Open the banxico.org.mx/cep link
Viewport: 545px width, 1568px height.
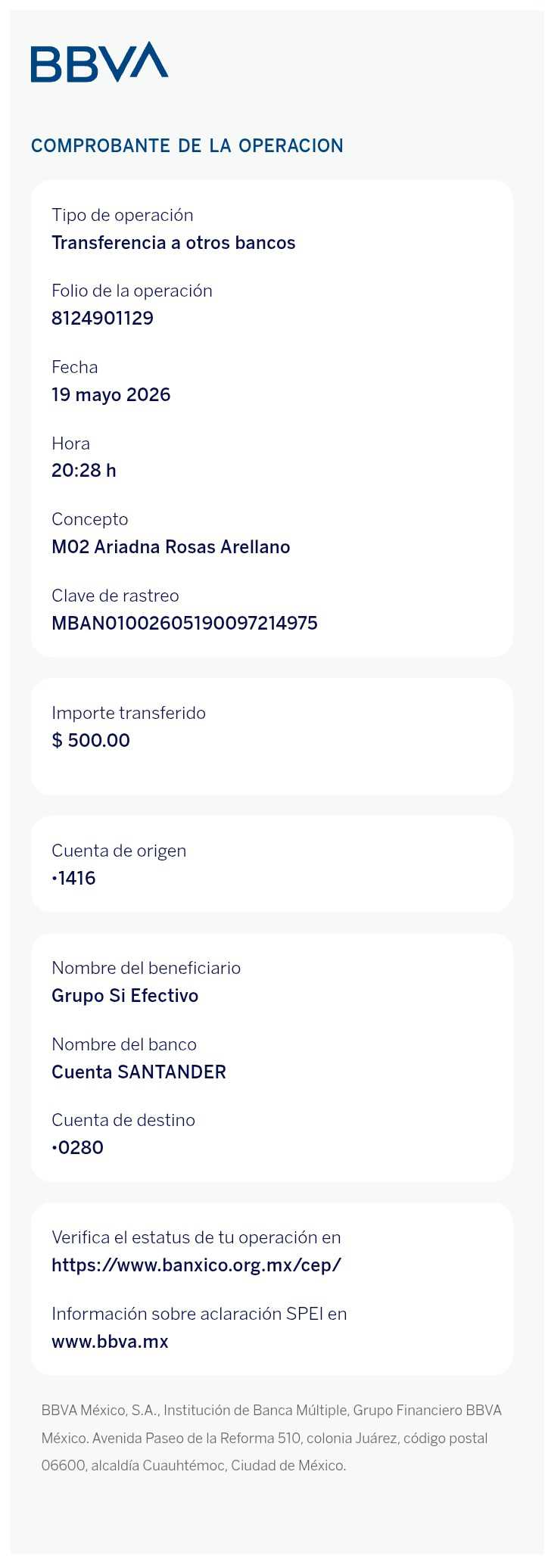[196, 1265]
